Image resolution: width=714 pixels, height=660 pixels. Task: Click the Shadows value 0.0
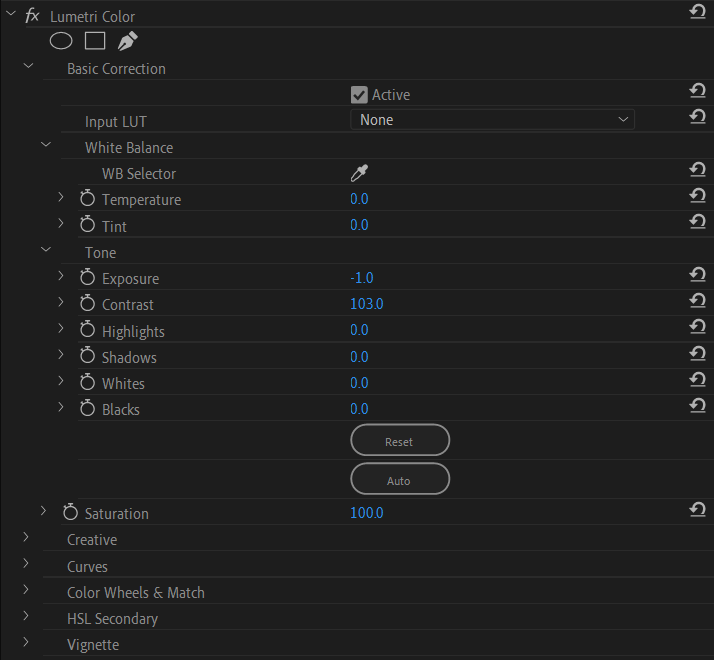[x=359, y=357]
